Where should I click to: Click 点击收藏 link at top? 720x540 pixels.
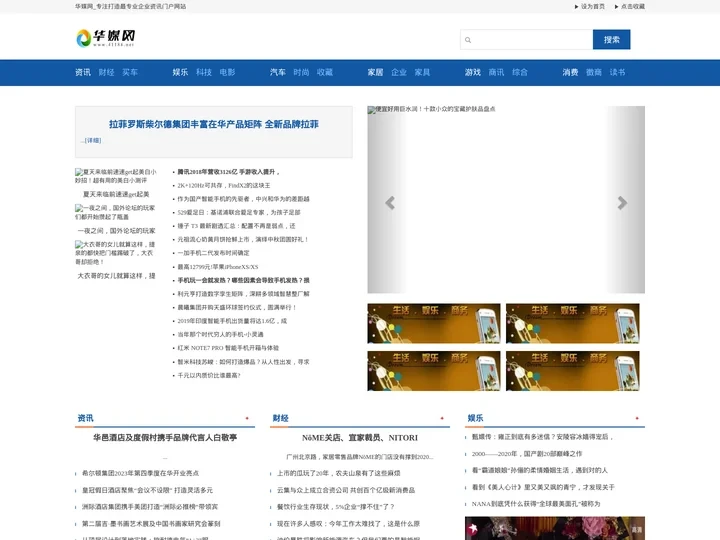pos(633,6)
